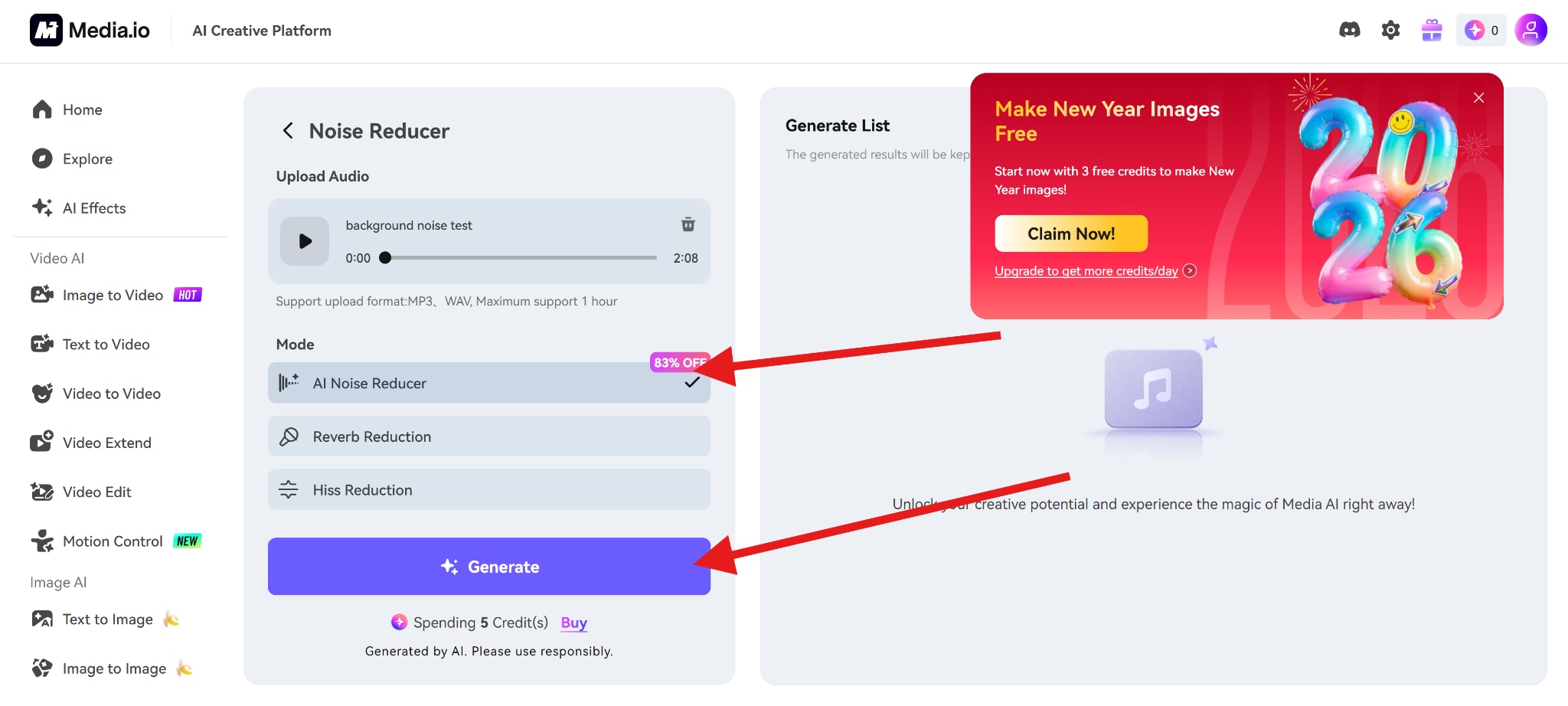The height and width of the screenshot is (706, 1568).
Task: Delete the uploaded audio via trash icon
Action: click(x=688, y=224)
